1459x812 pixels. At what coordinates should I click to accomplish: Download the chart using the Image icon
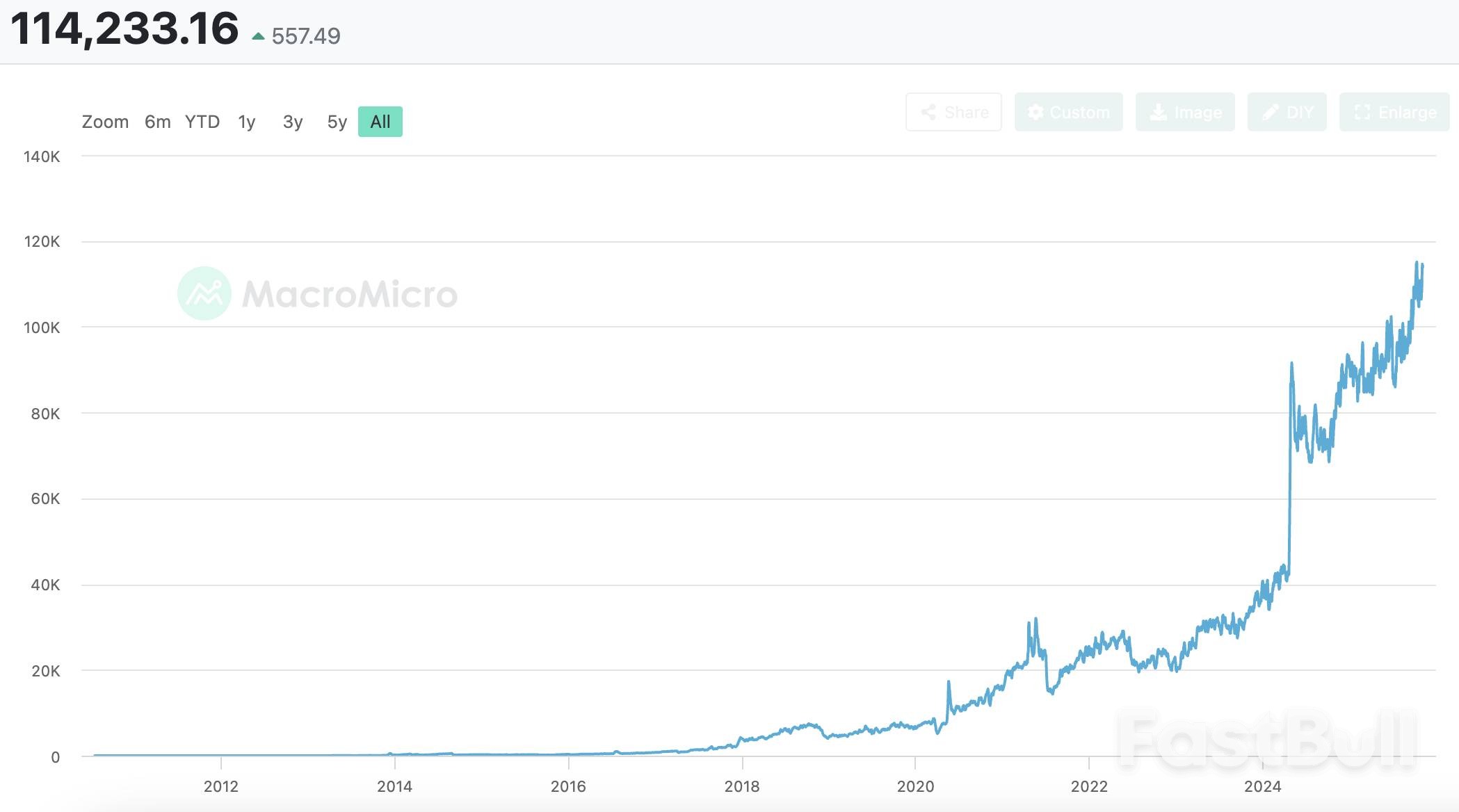click(x=1158, y=112)
